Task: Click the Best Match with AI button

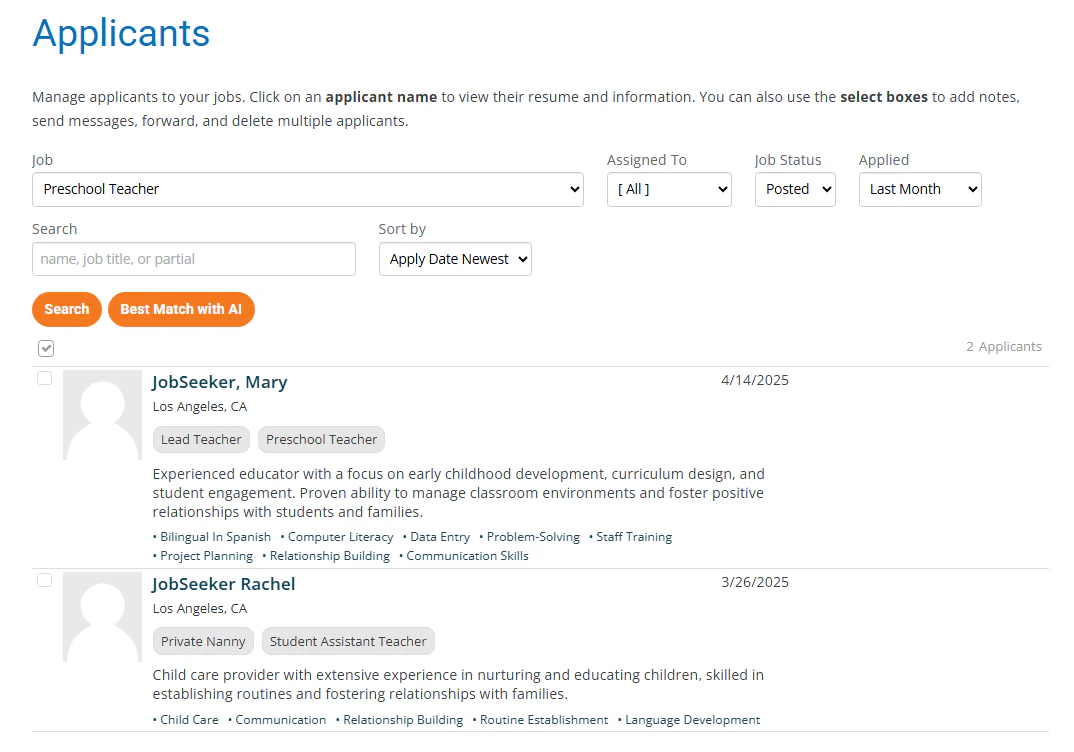Action: [181, 309]
